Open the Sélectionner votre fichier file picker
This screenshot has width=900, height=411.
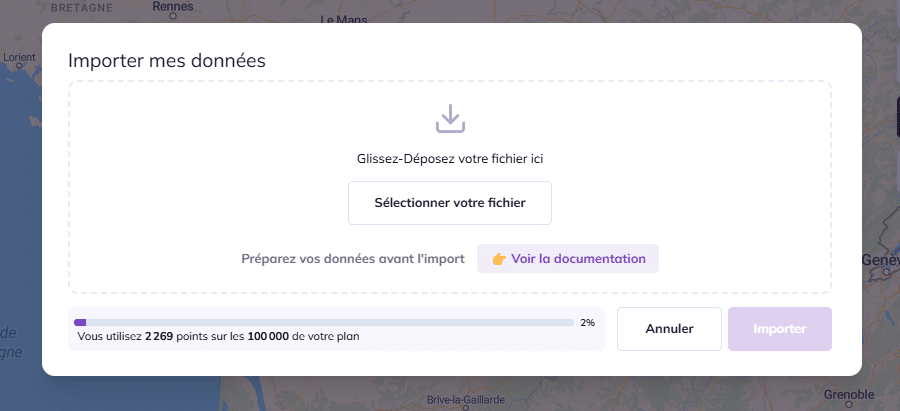pos(450,203)
